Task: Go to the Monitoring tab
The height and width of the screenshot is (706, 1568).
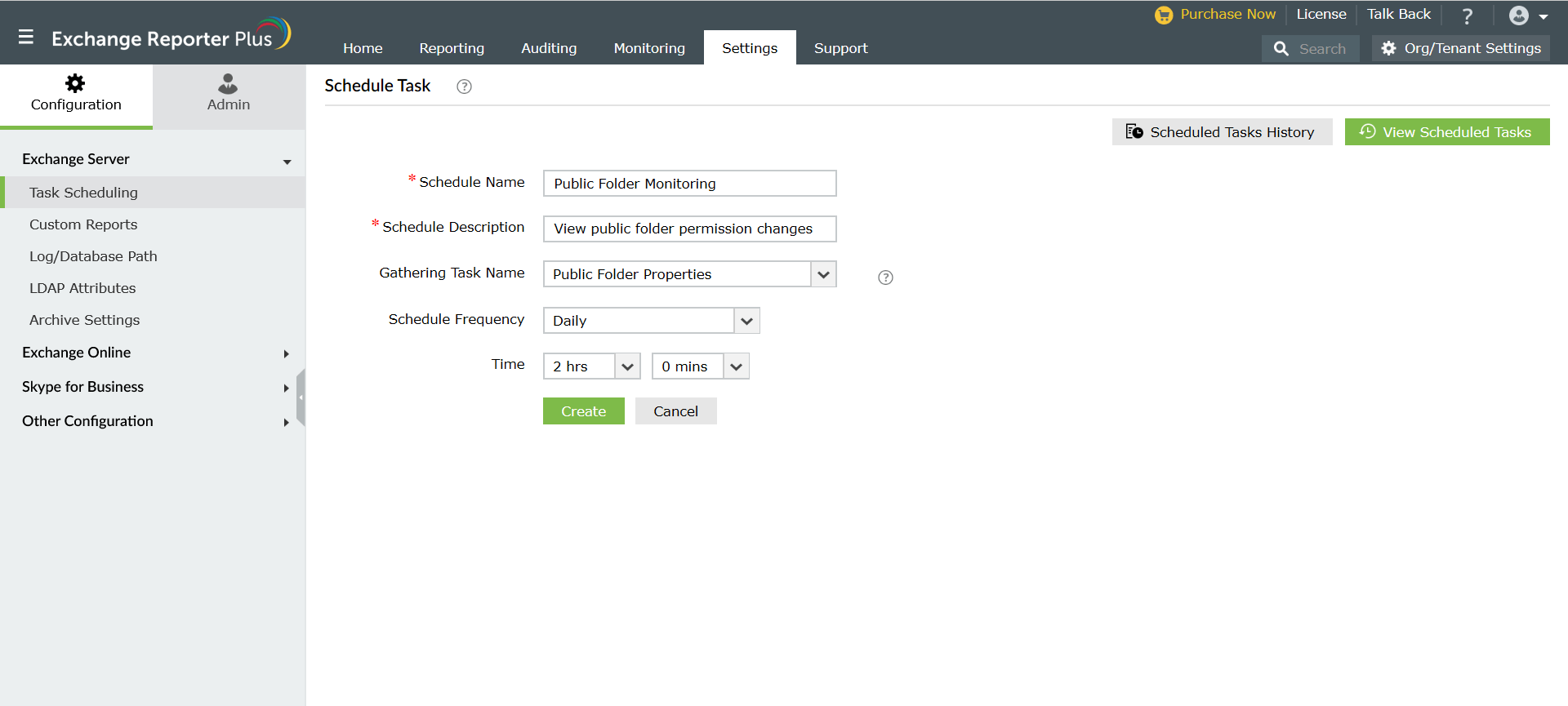Action: click(649, 48)
